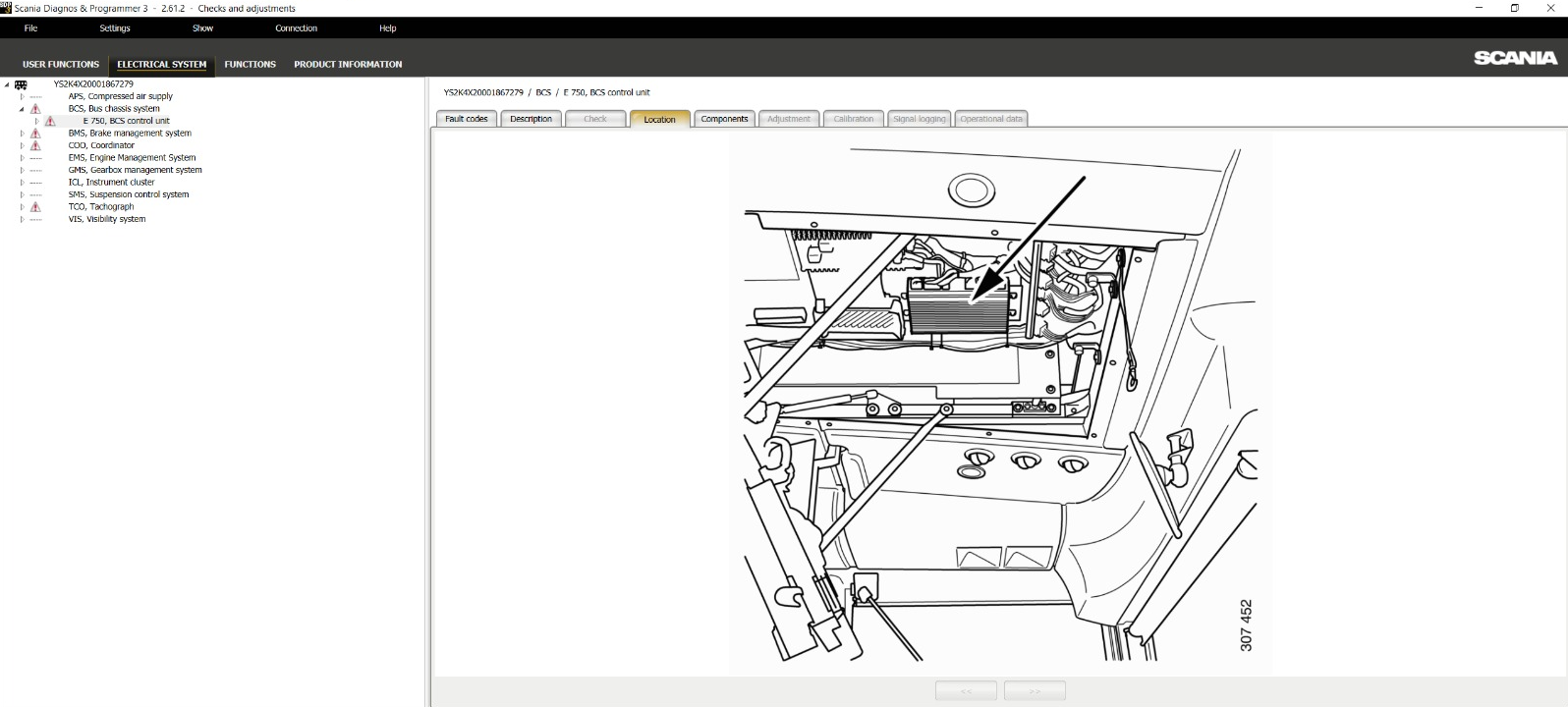Click the warning icon beside COO, Coordinator
Image resolution: width=1568 pixels, height=707 pixels.
(35, 145)
